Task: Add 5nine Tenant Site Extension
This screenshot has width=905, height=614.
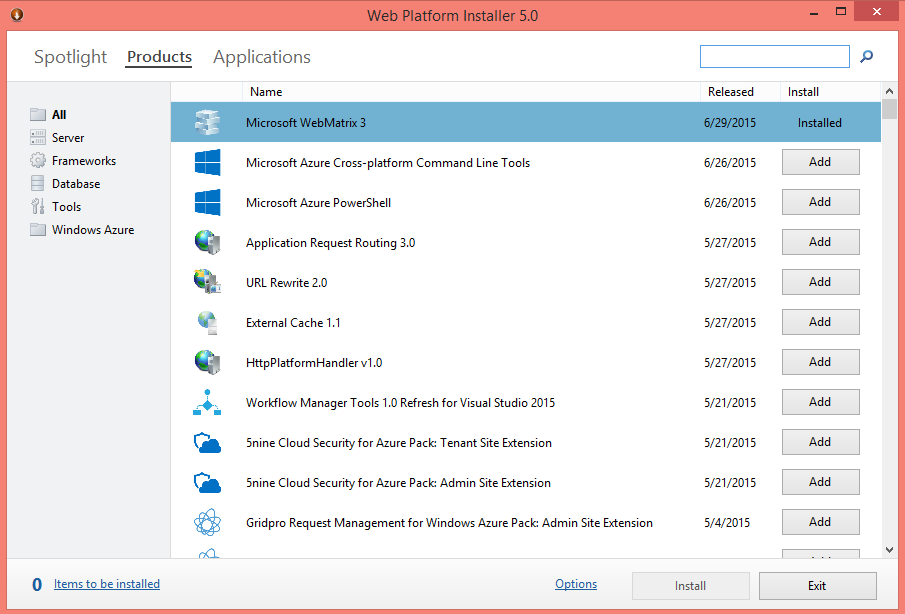Action: pyautogui.click(x=820, y=441)
